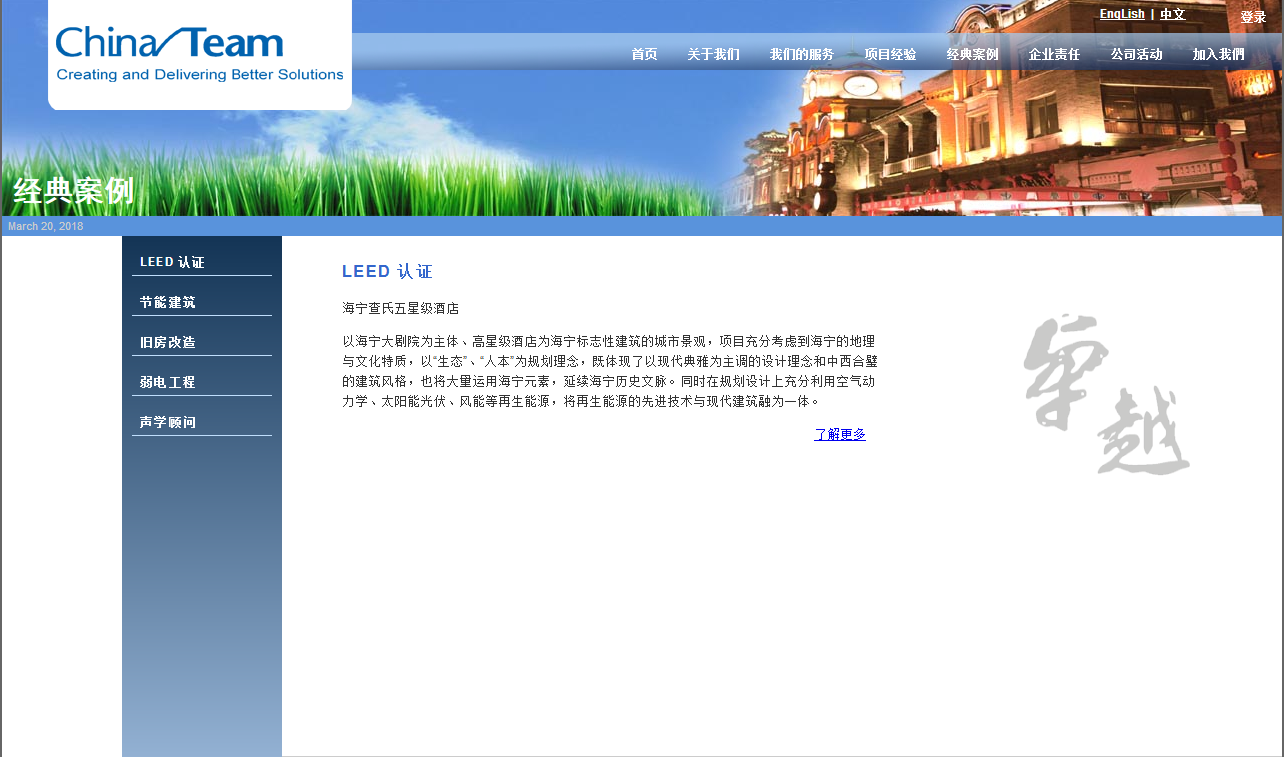Select LEED 认证 in the left sidebar
The height and width of the screenshot is (757, 1284).
coord(172,262)
